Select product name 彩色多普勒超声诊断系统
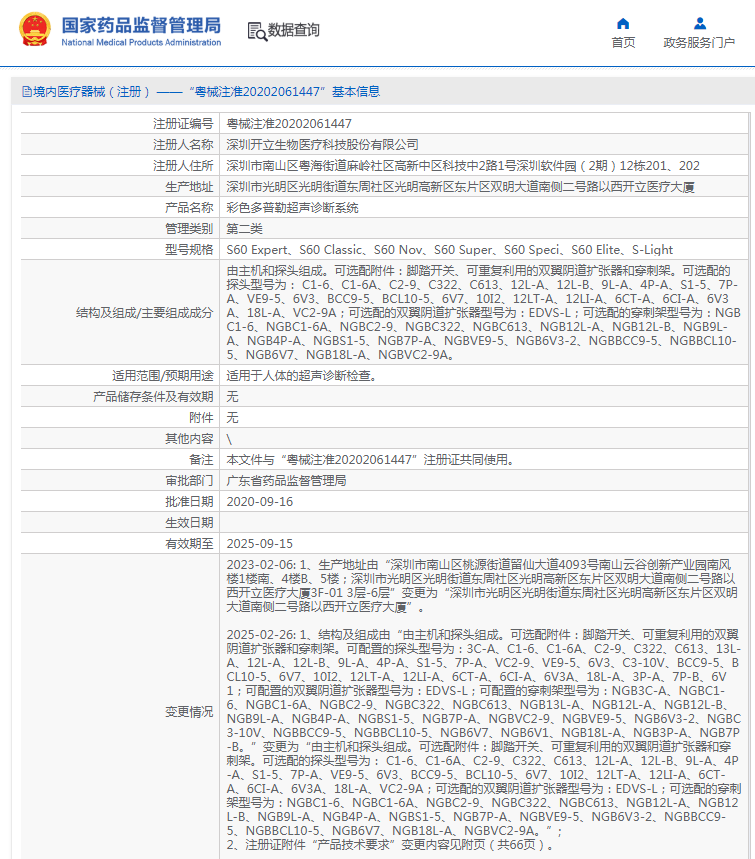The image size is (755, 859). pos(293,208)
